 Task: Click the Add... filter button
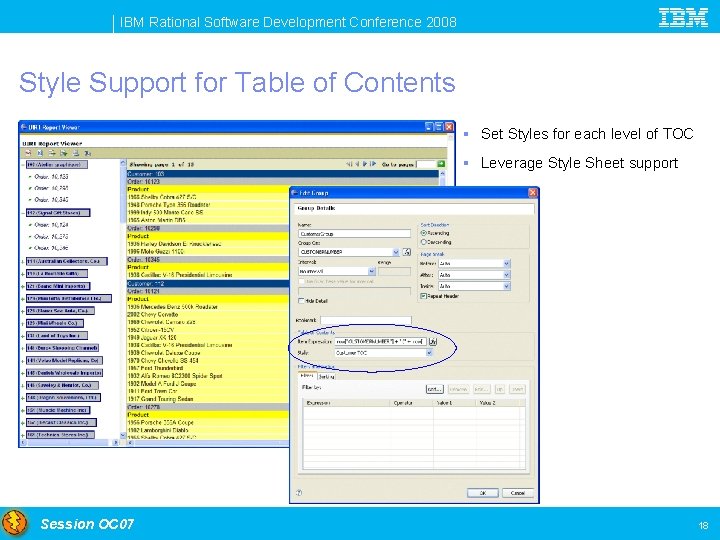tap(434, 389)
